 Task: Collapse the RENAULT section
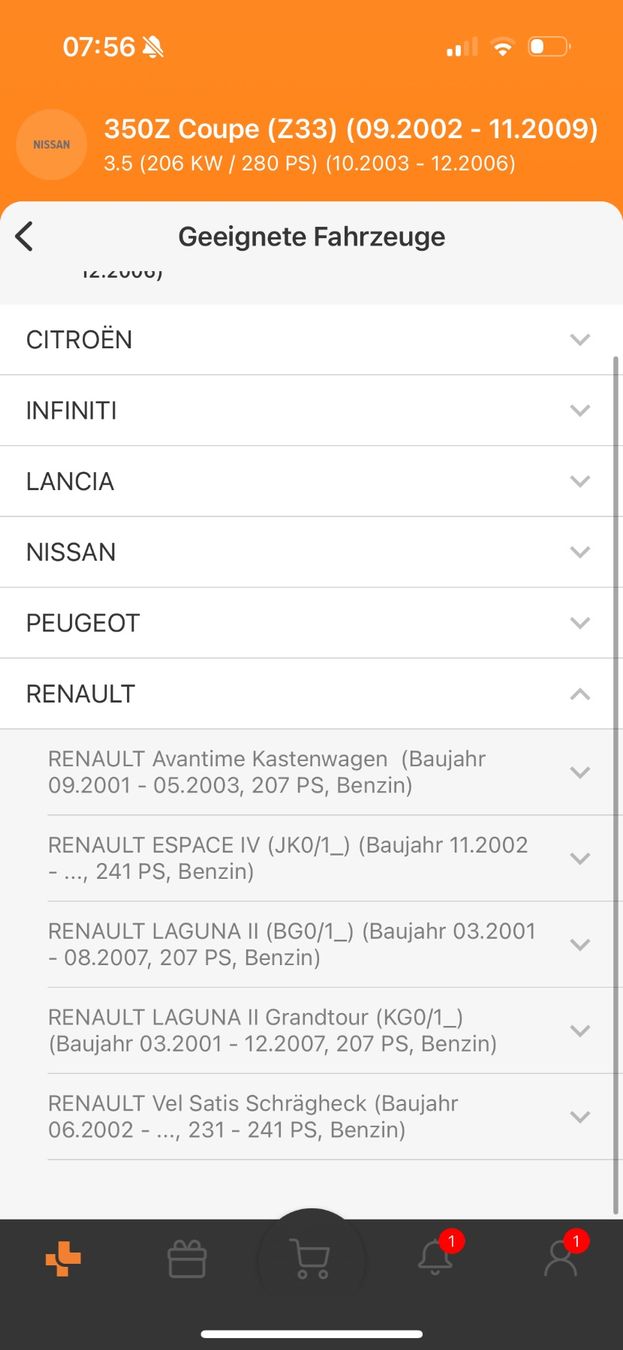click(580, 694)
